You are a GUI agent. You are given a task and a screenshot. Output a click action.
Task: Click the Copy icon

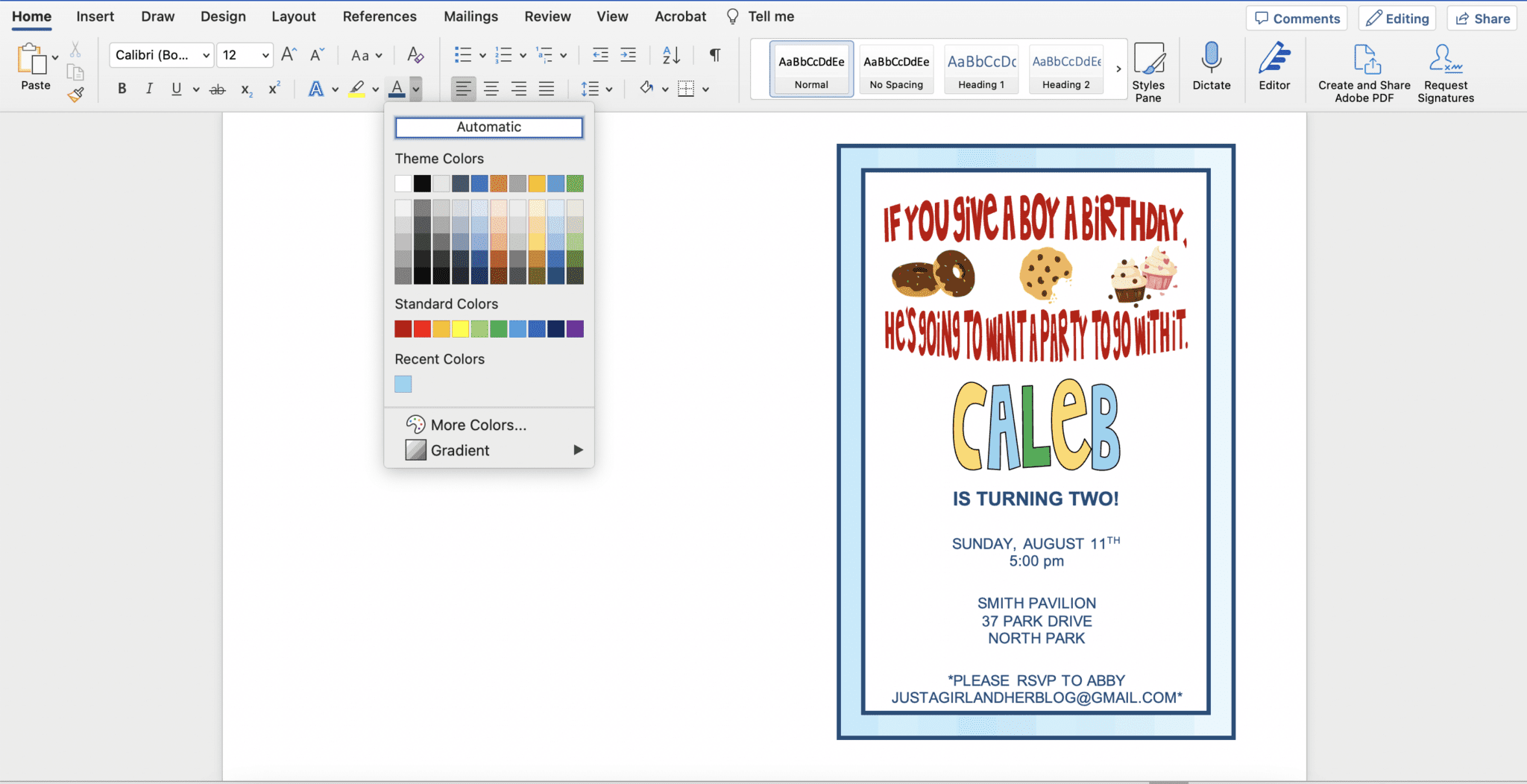click(x=75, y=72)
